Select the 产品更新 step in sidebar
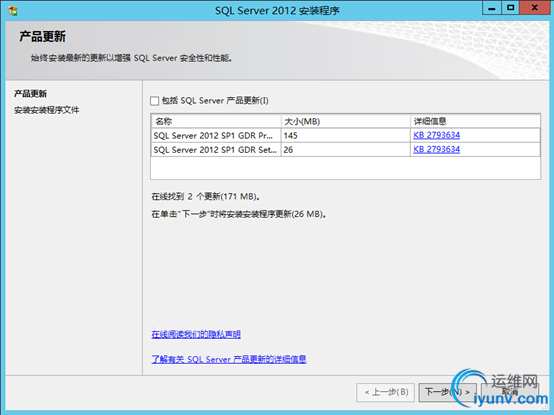The width and height of the screenshot is (554, 415). pyautogui.click(x=30, y=94)
